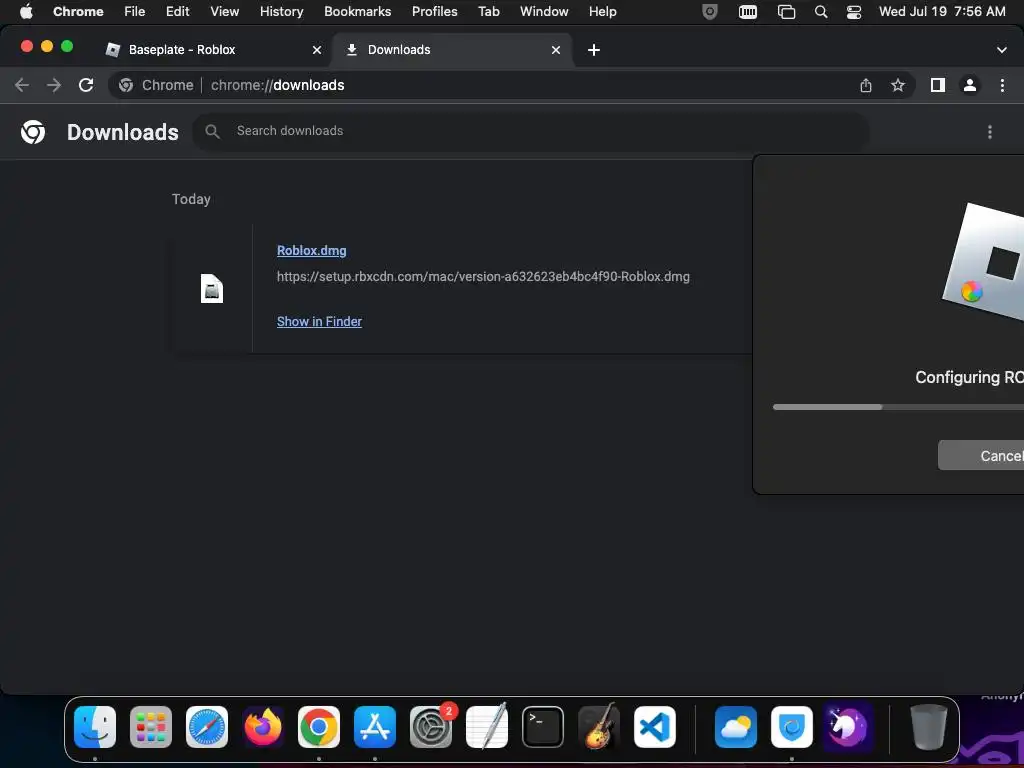Open the App Store from the dock
Viewport: 1024px width, 768px height.
(375, 727)
